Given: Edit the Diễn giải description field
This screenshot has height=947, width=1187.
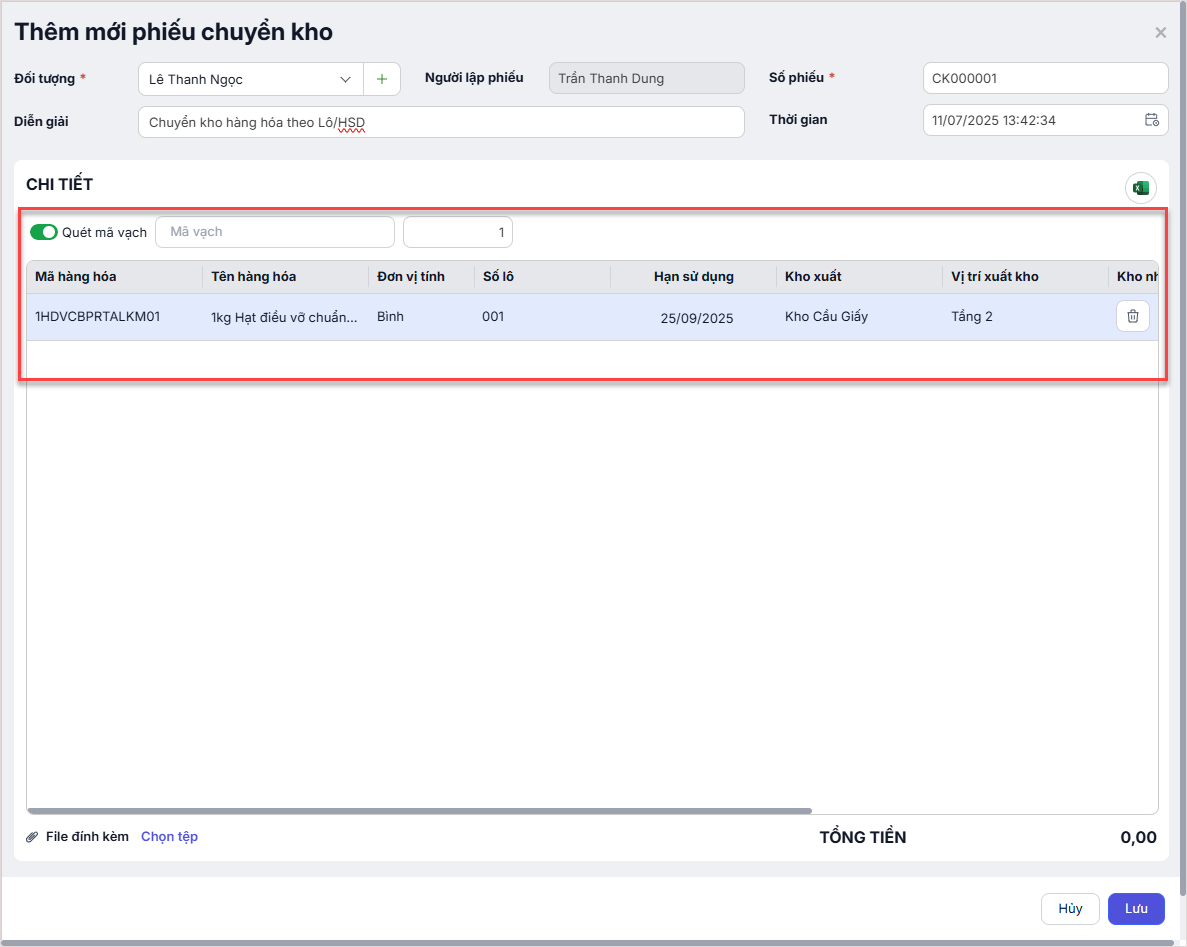Looking at the screenshot, I should (441, 122).
